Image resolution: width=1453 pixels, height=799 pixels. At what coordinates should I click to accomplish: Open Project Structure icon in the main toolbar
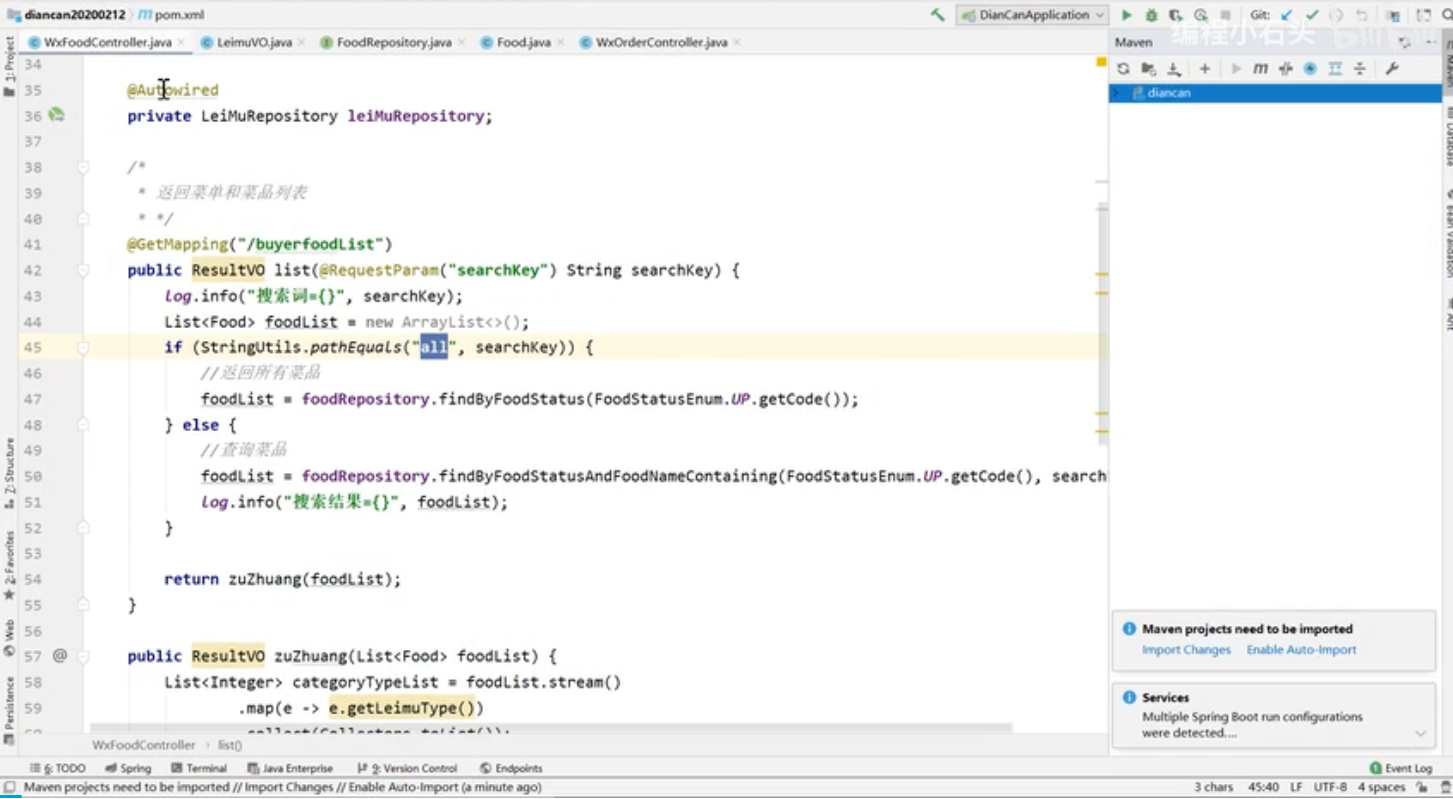point(1393,15)
